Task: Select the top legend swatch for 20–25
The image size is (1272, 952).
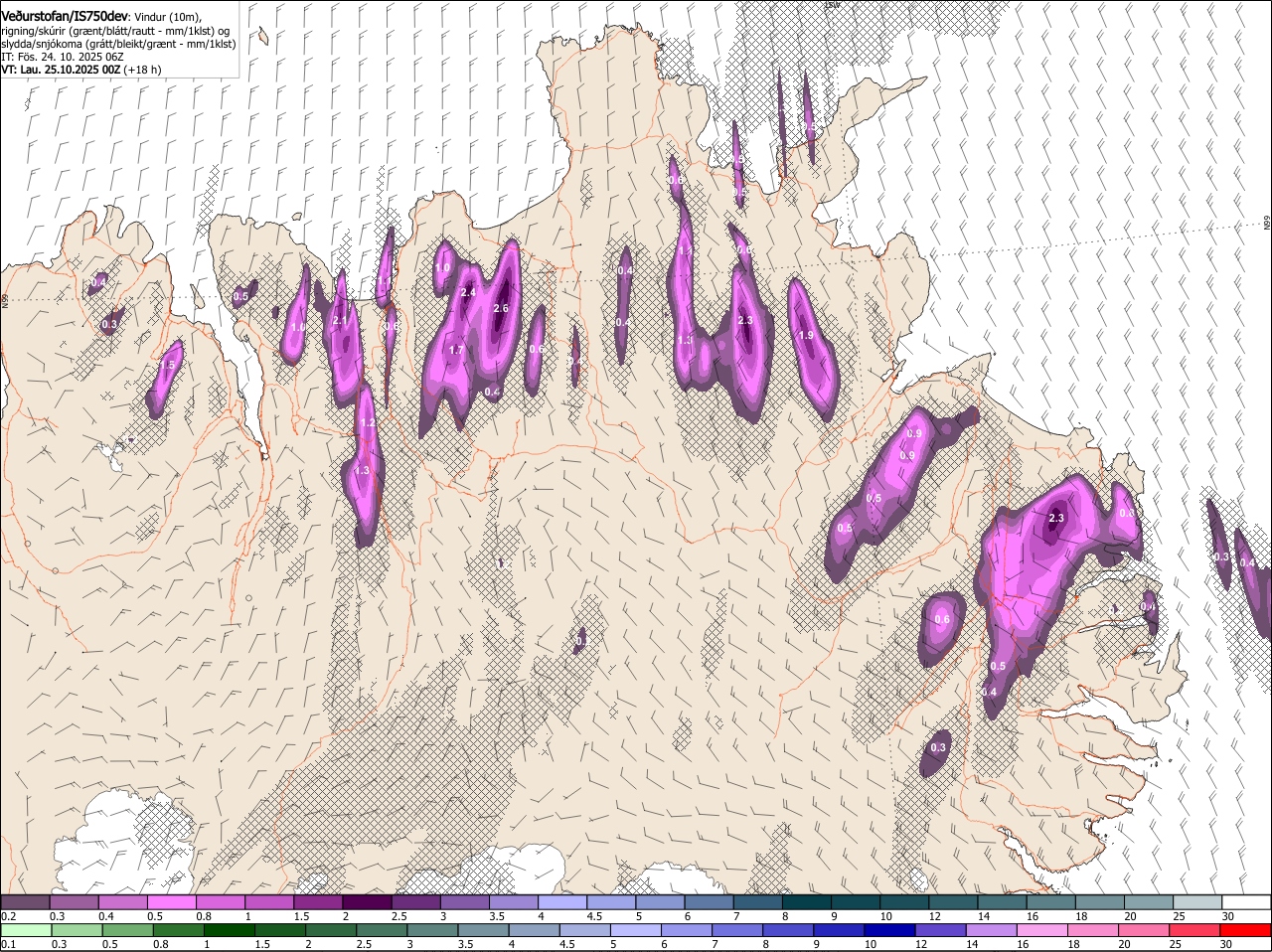Action: [1149, 901]
